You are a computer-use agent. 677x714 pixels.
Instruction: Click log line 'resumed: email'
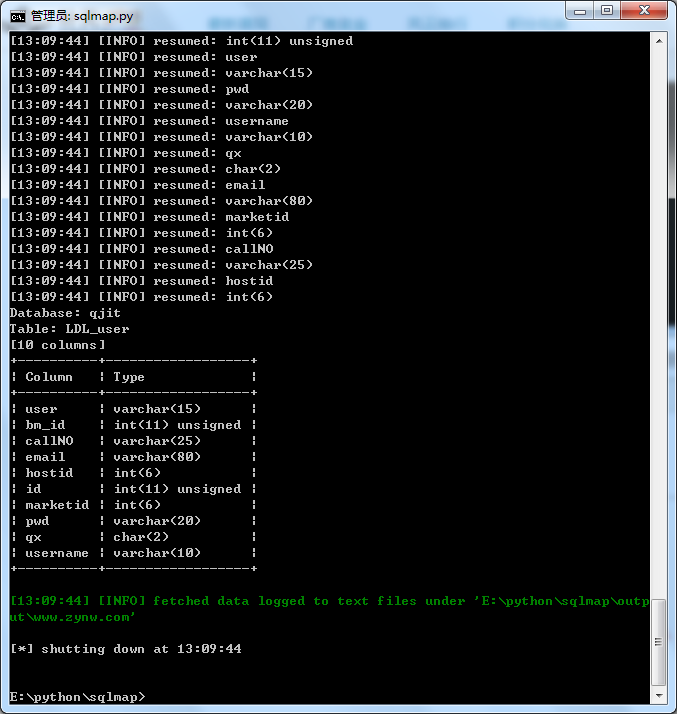[137, 185]
